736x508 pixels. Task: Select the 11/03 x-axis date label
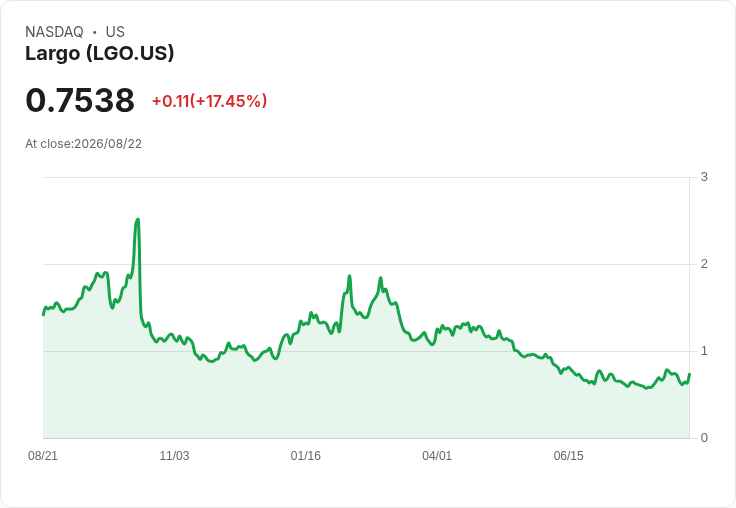click(x=174, y=455)
